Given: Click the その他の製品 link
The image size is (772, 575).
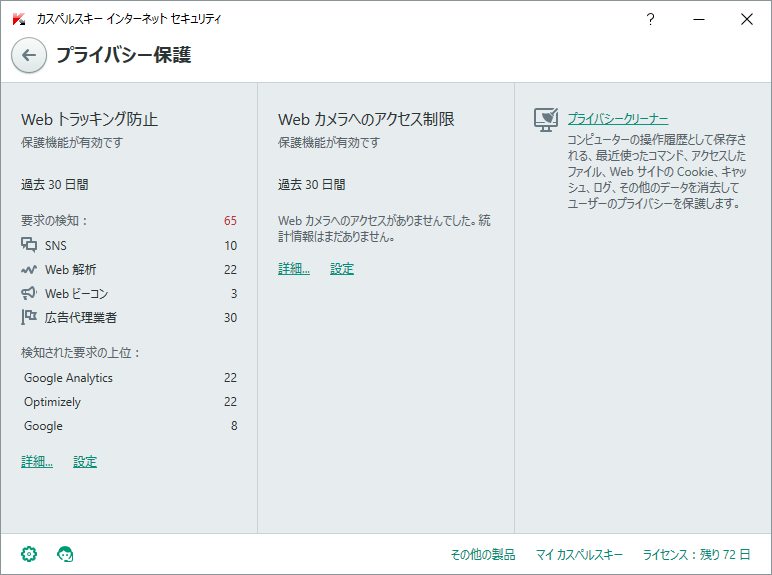Looking at the screenshot, I should tap(483, 555).
